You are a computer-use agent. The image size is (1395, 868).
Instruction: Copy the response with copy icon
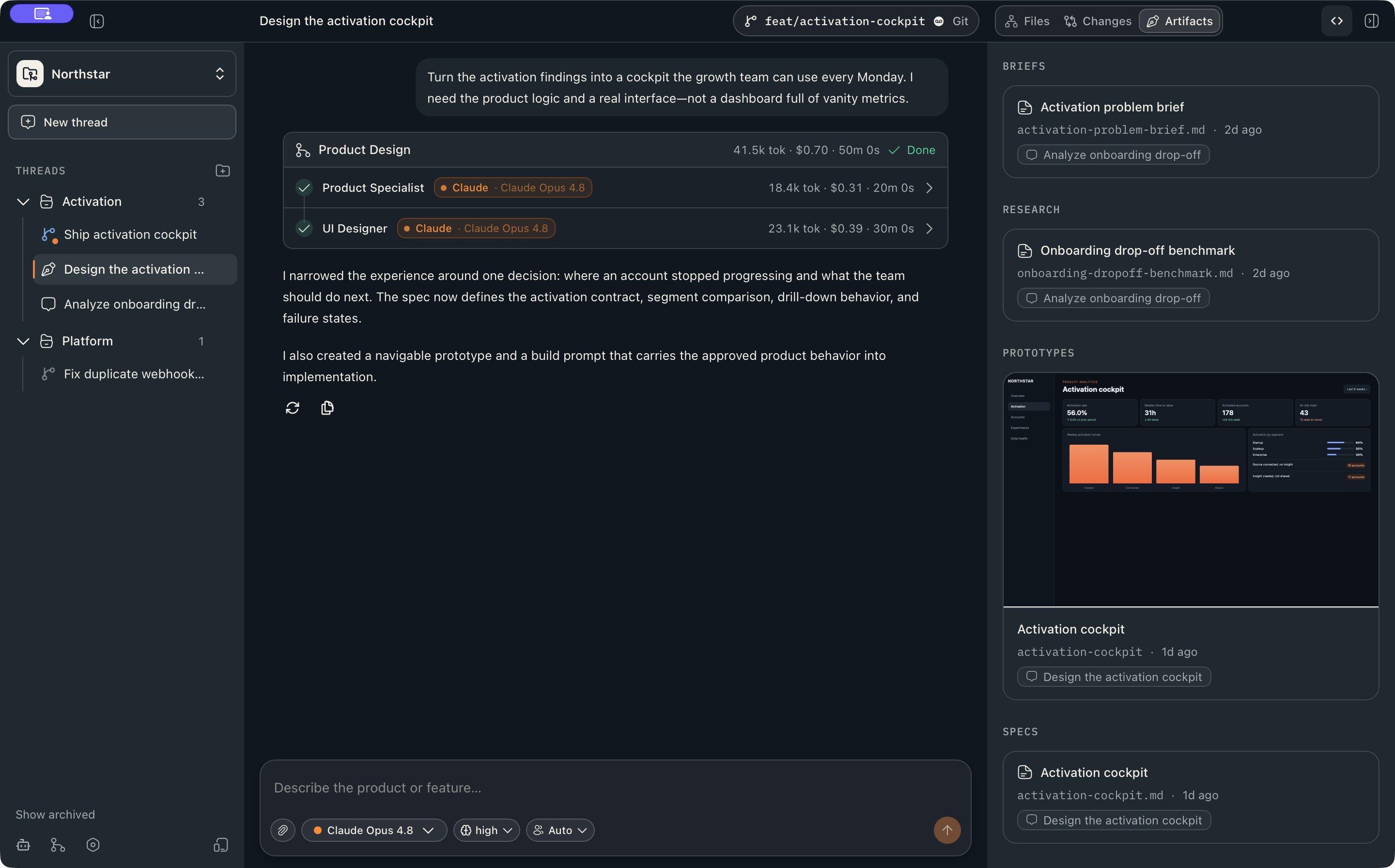coord(327,407)
